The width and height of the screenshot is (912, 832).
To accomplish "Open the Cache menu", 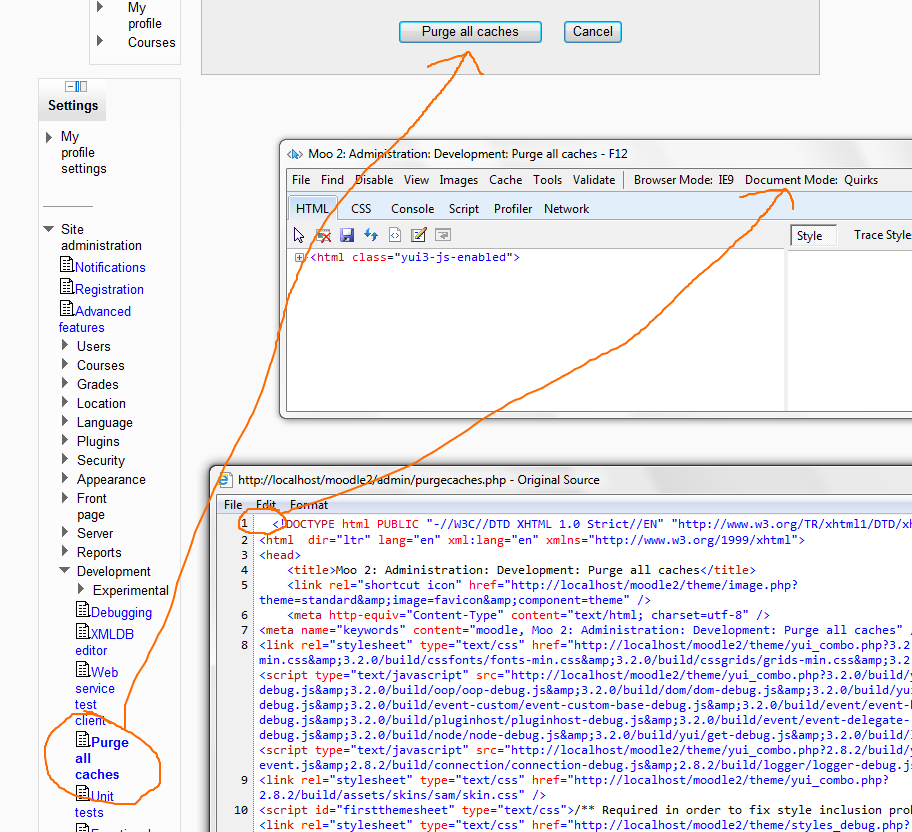I will click(x=505, y=180).
